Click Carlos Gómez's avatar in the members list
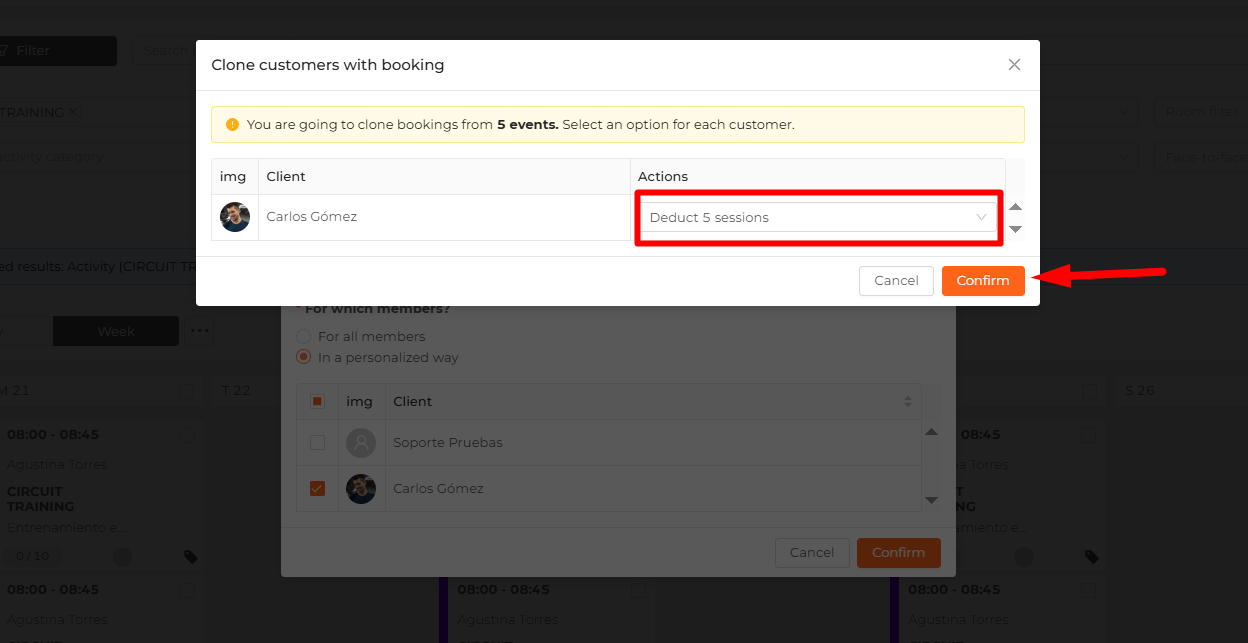This screenshot has height=643, width=1248. pos(361,489)
